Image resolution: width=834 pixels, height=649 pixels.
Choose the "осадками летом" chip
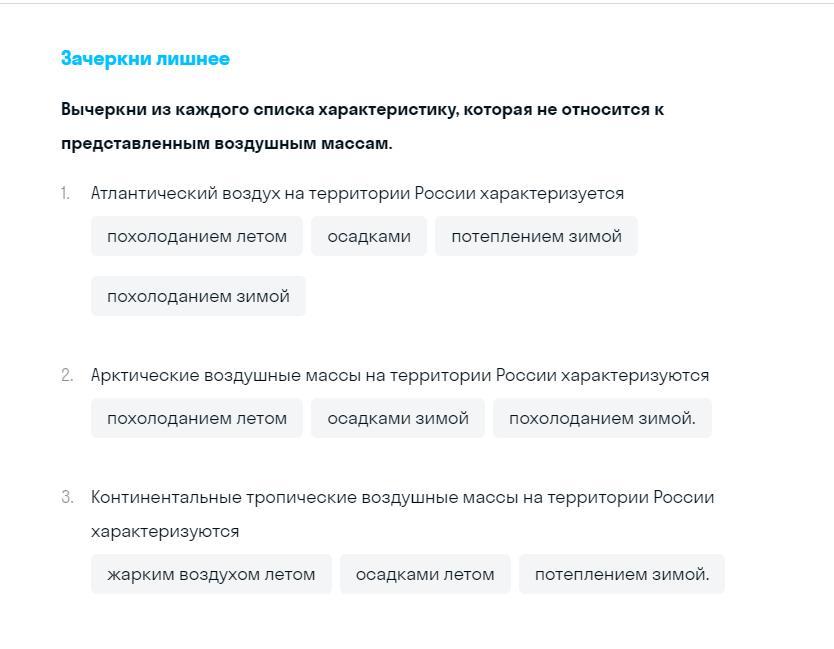[x=425, y=575]
